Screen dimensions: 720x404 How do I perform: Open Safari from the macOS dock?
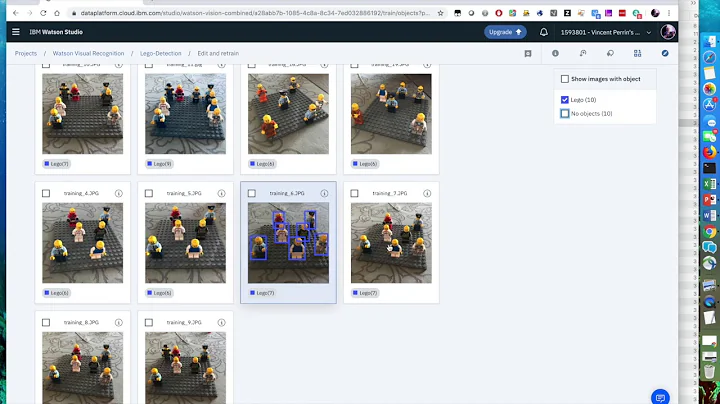tap(709, 57)
